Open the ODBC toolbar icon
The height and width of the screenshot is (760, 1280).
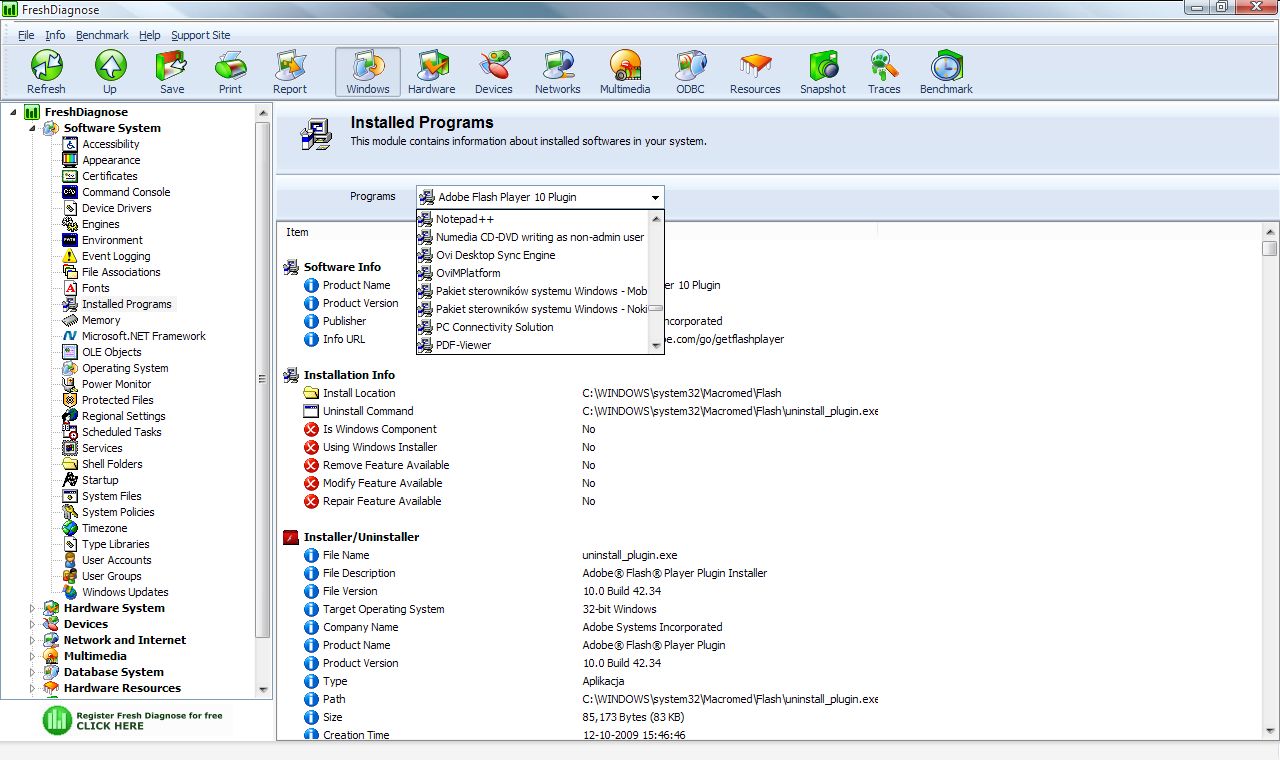click(x=690, y=72)
